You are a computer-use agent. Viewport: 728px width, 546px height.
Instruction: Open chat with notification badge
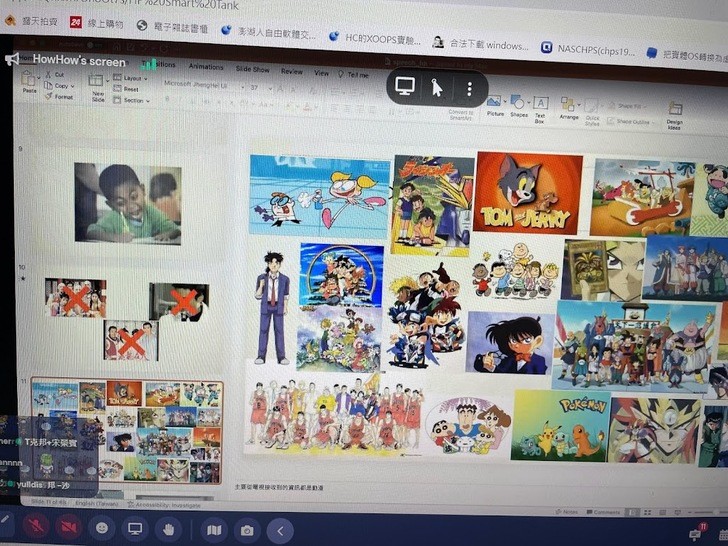[x=697, y=532]
